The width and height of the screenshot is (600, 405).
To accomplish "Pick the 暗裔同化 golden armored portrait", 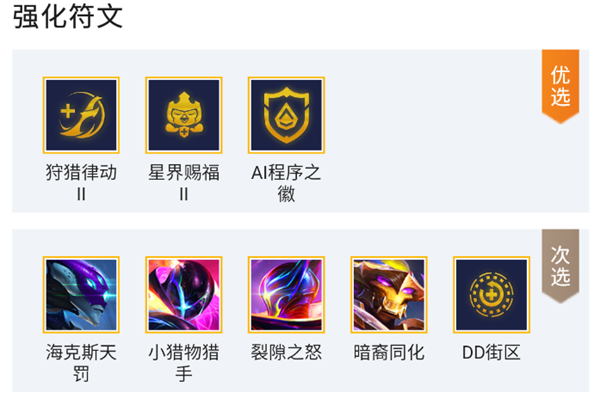I will [x=389, y=295].
